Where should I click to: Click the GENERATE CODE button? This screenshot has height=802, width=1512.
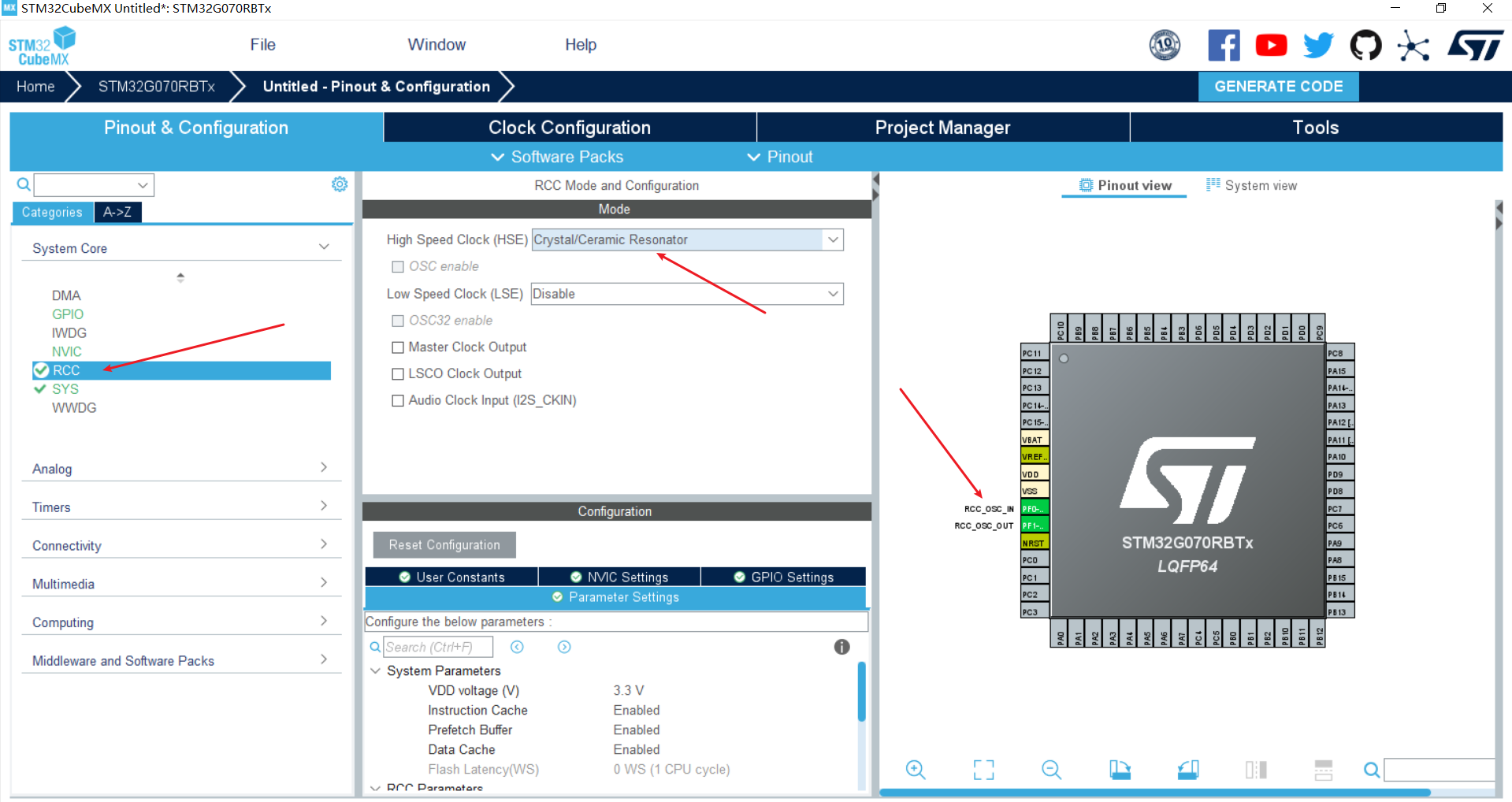(1278, 87)
